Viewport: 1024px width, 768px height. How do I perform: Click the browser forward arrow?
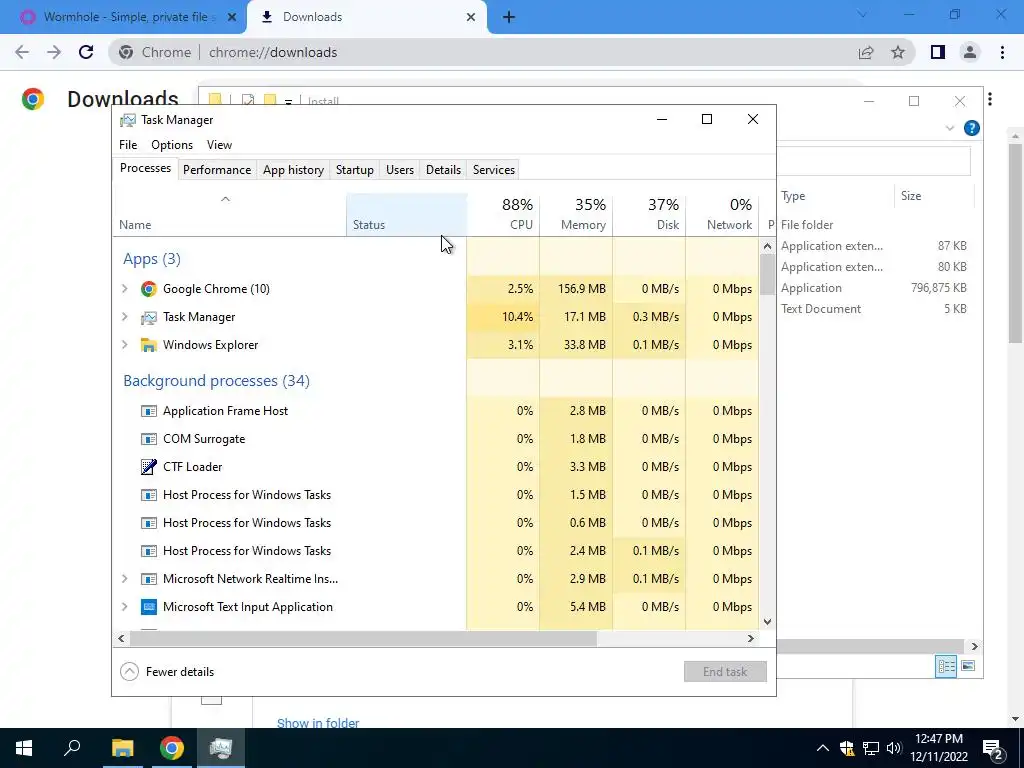[x=54, y=52]
